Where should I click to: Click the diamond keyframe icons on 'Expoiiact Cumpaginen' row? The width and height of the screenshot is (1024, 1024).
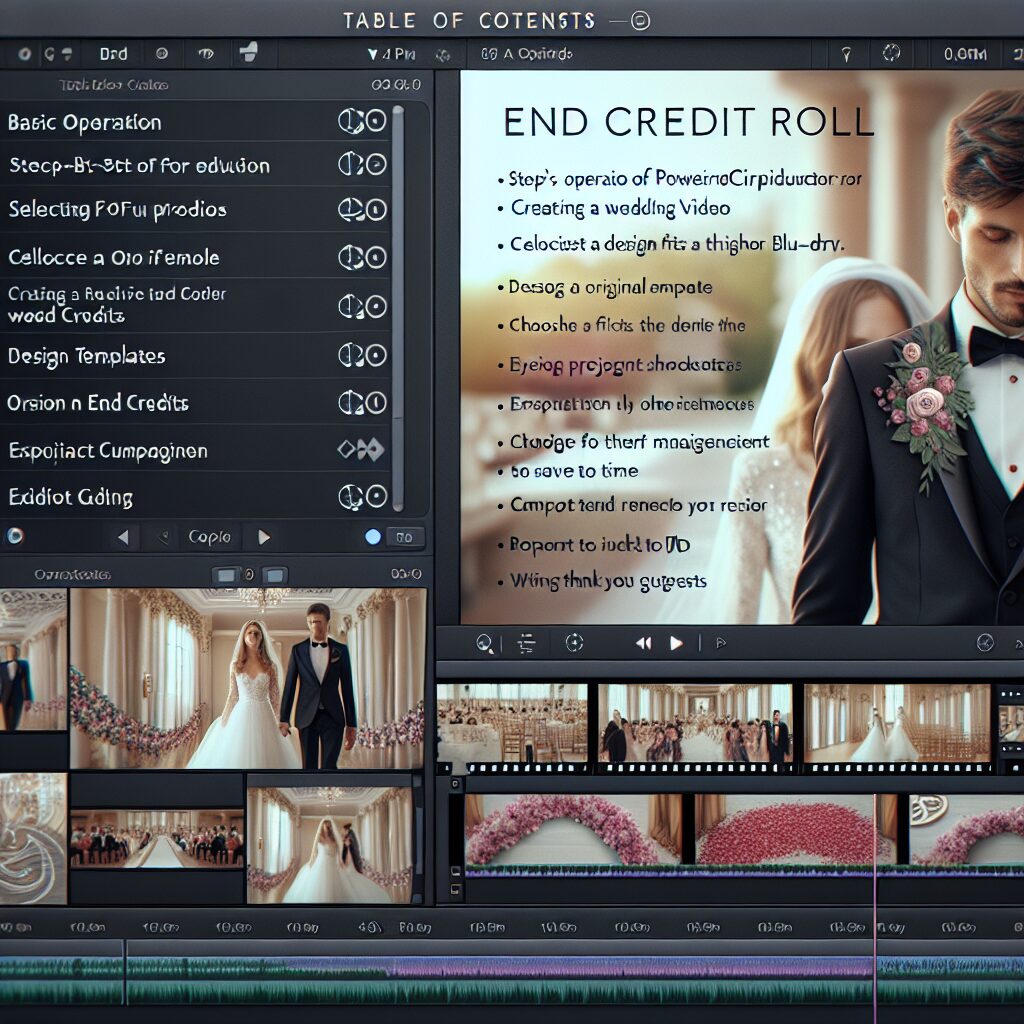coord(360,449)
